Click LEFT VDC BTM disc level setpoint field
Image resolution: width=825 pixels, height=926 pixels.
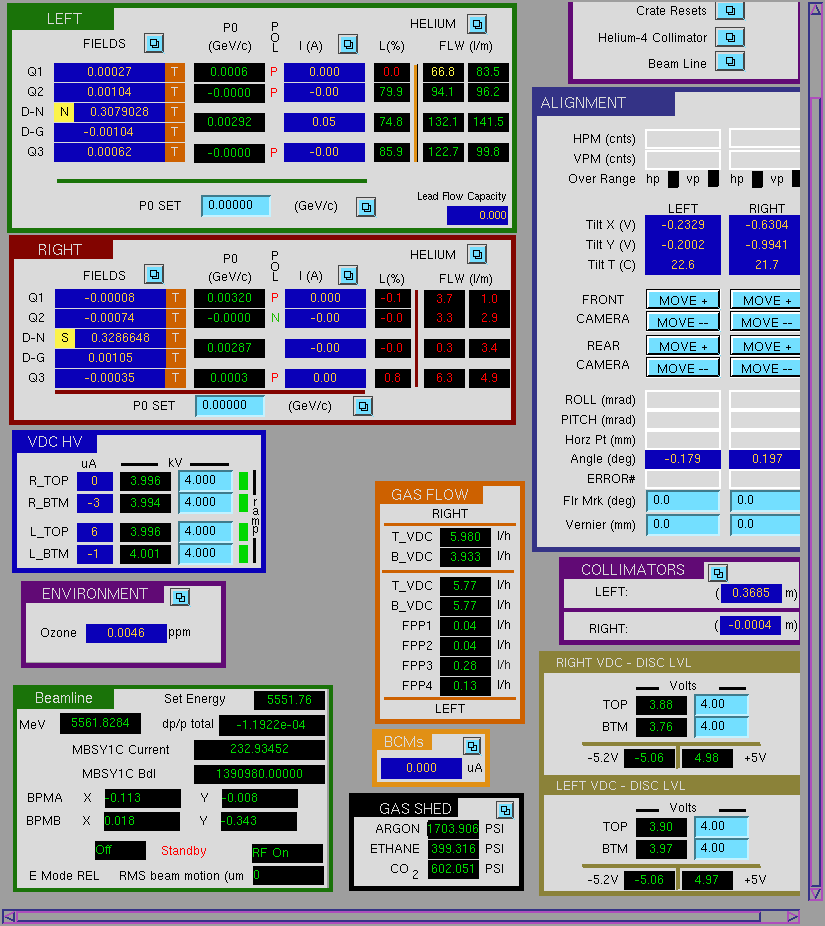721,847
